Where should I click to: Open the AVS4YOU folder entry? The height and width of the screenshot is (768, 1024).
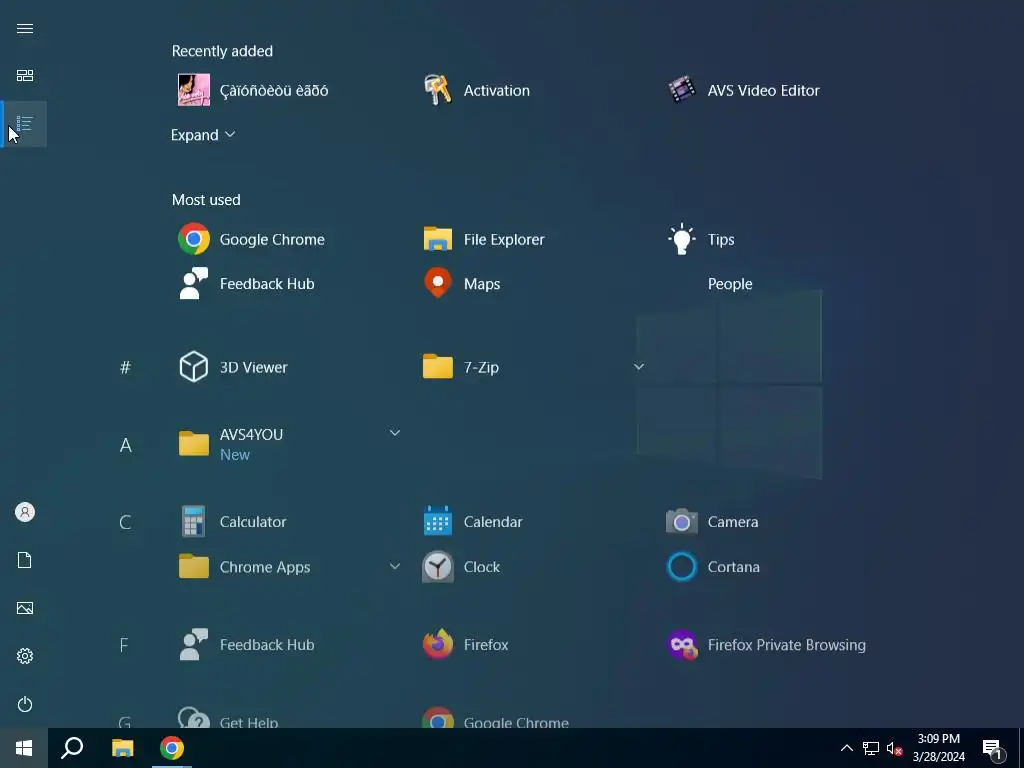click(x=231, y=444)
